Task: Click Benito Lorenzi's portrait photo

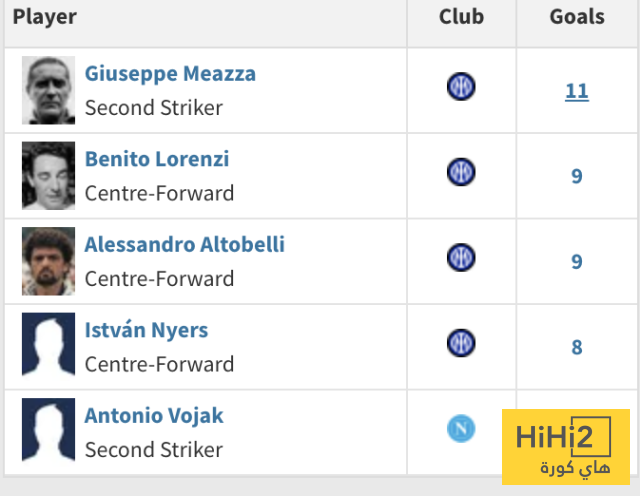Action: (48, 176)
